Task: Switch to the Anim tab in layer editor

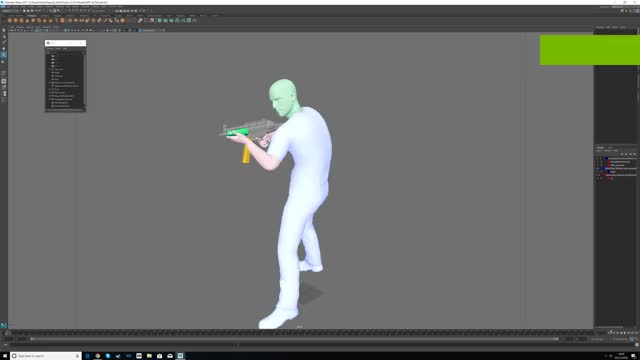Action: click(x=611, y=147)
